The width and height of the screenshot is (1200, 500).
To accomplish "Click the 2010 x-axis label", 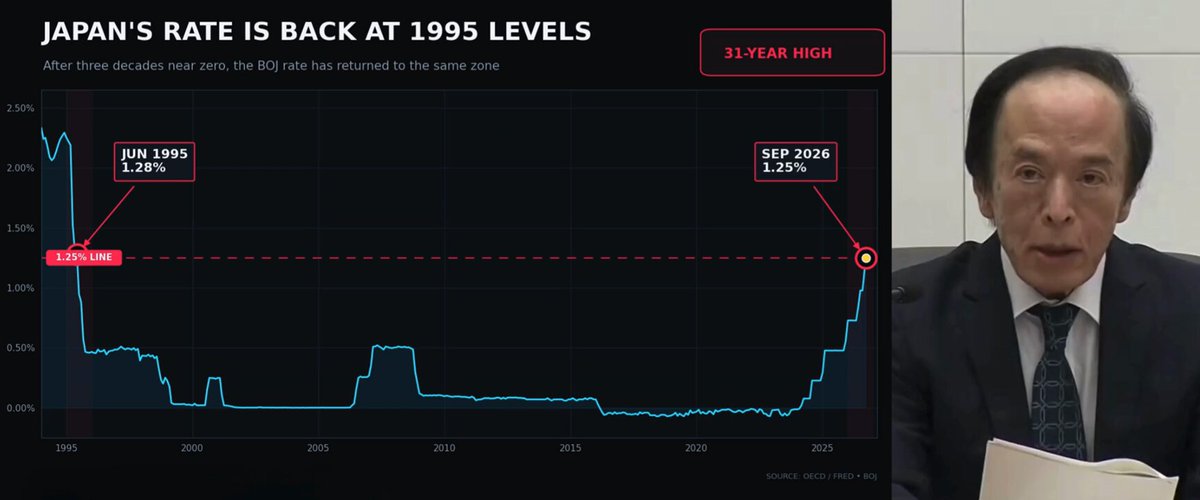I will point(445,447).
